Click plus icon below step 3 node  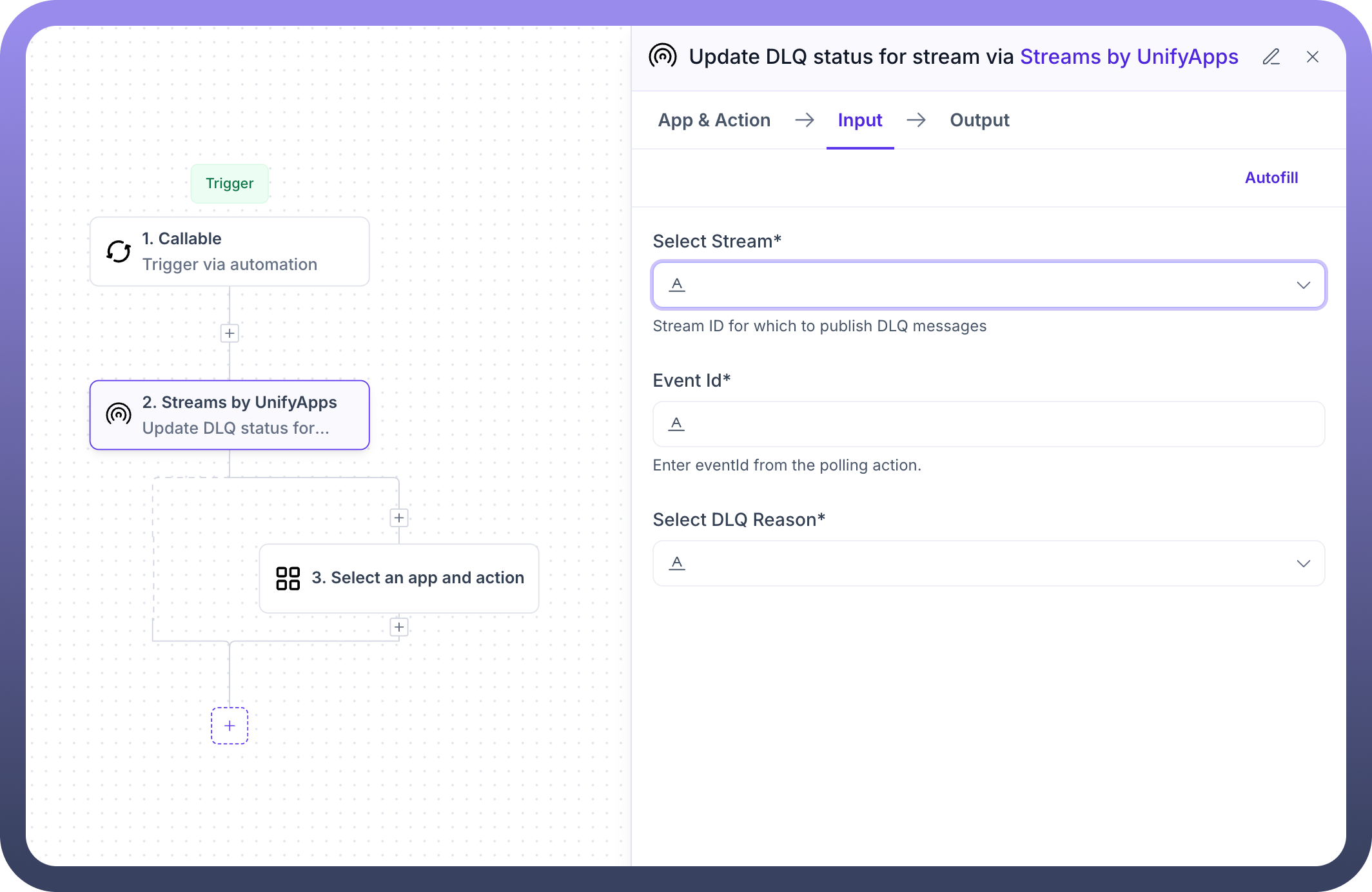(399, 627)
